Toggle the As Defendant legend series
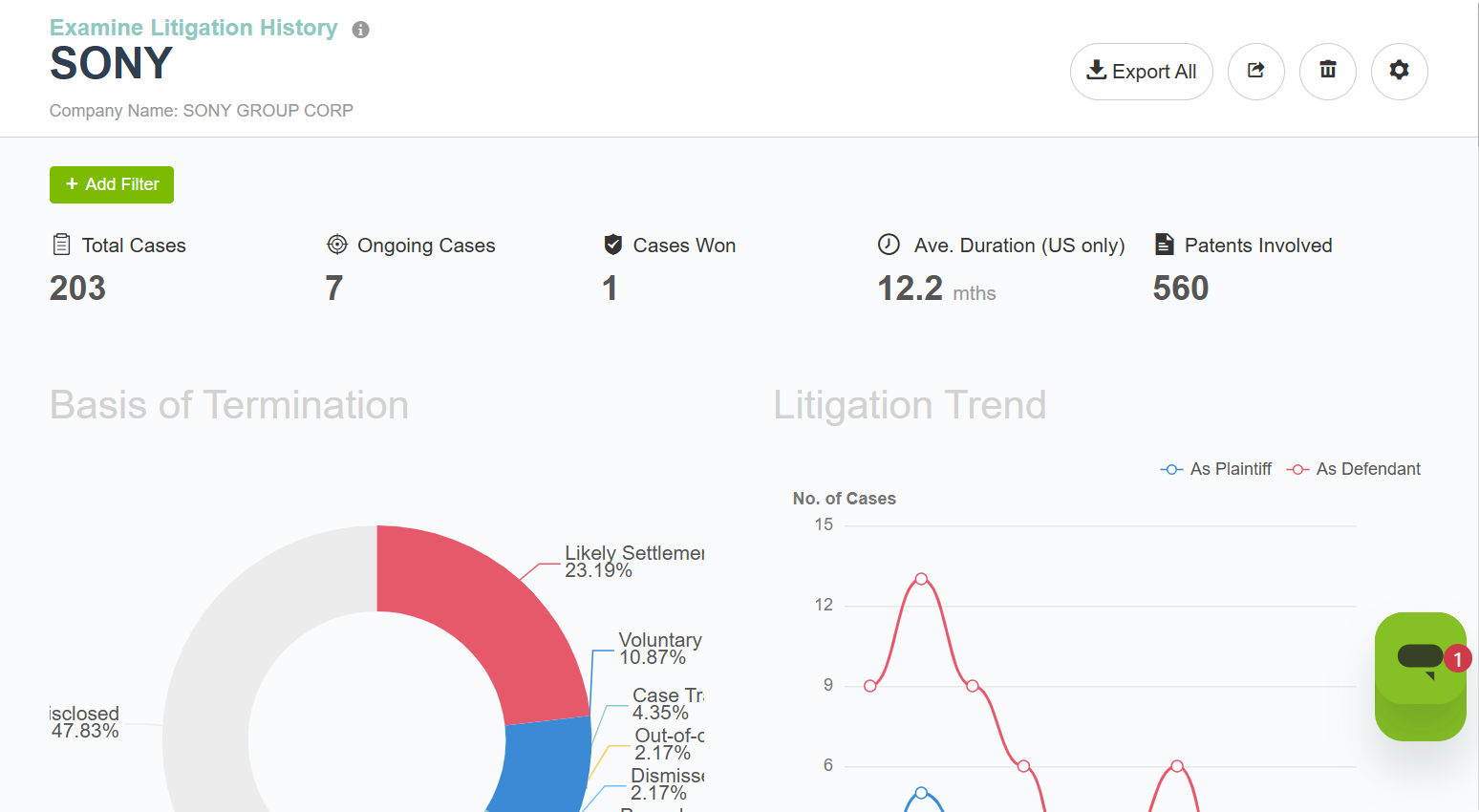1479x812 pixels. 1353,469
